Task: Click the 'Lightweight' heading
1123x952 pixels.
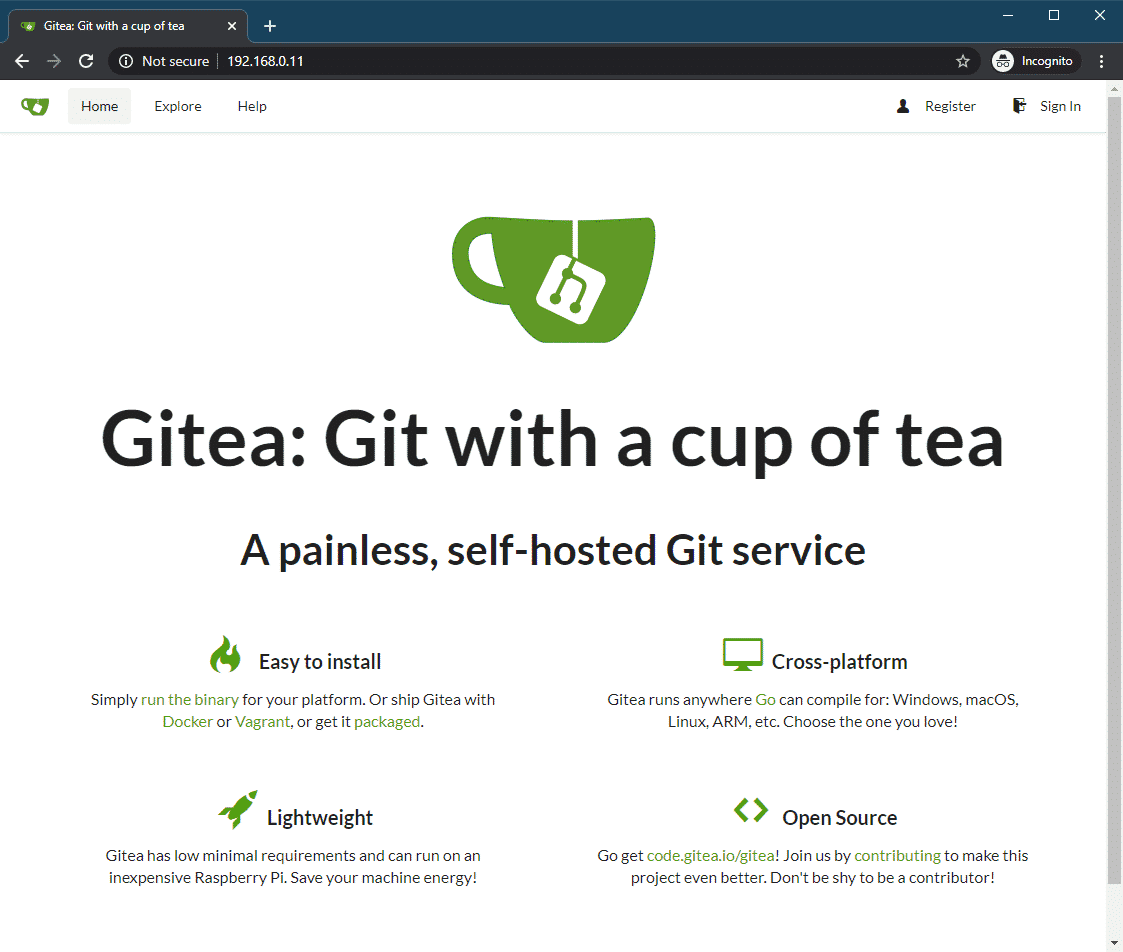Action: (320, 818)
